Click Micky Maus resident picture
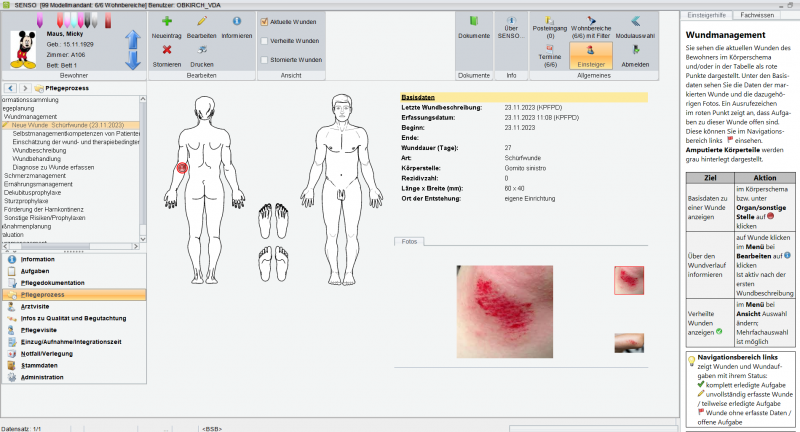This screenshot has width=800, height=432. 23,49
